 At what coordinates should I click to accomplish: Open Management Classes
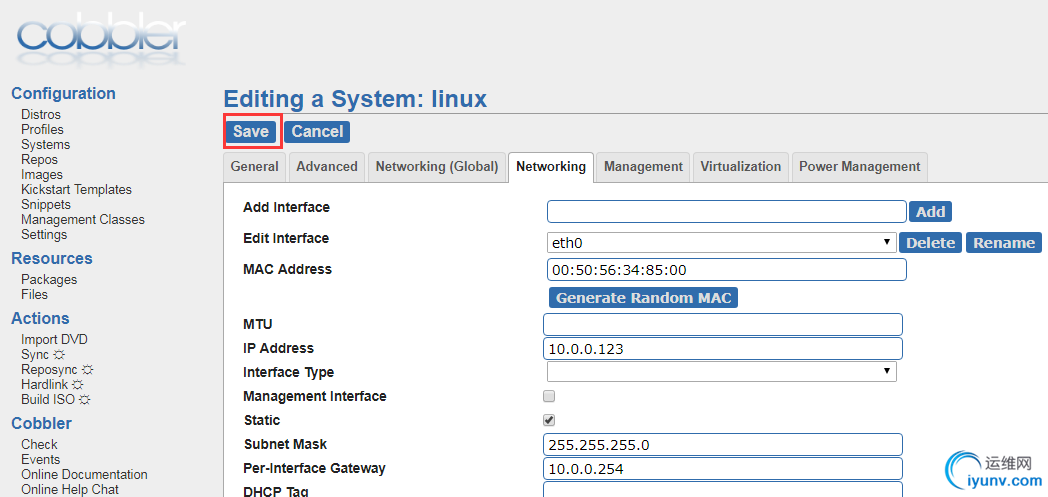click(83, 220)
